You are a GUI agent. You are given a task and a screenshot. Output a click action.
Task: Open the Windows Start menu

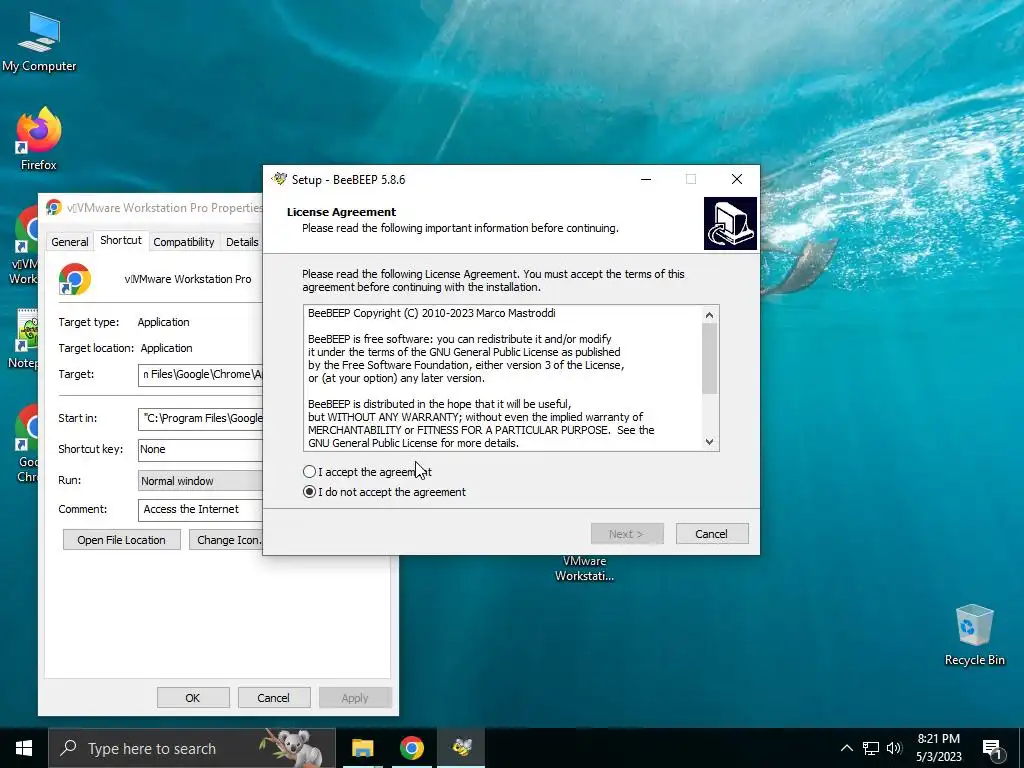(24, 748)
